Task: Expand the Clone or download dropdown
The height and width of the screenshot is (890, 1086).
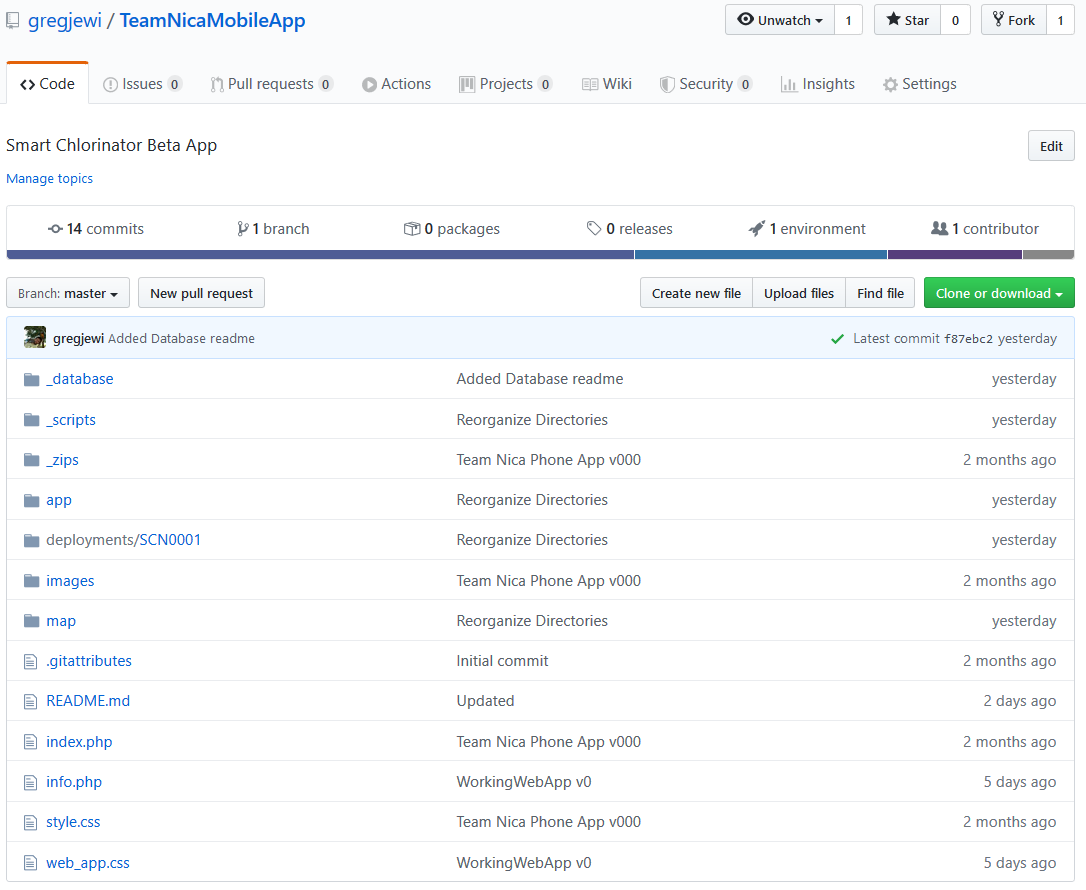Action: [999, 293]
